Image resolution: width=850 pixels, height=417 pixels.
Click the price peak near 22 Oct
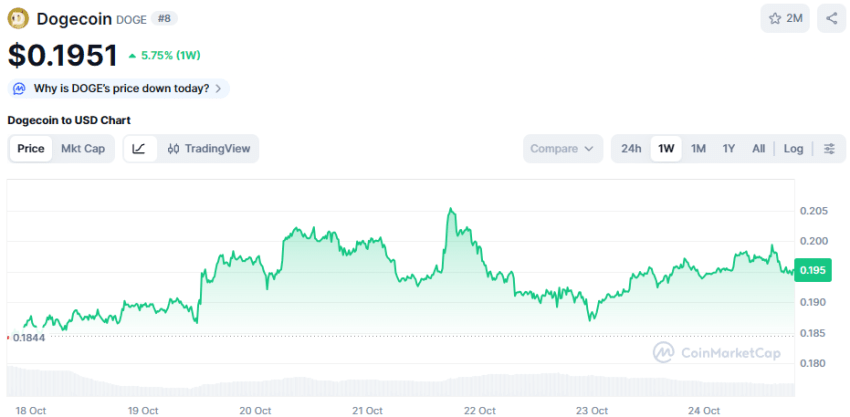click(450, 208)
